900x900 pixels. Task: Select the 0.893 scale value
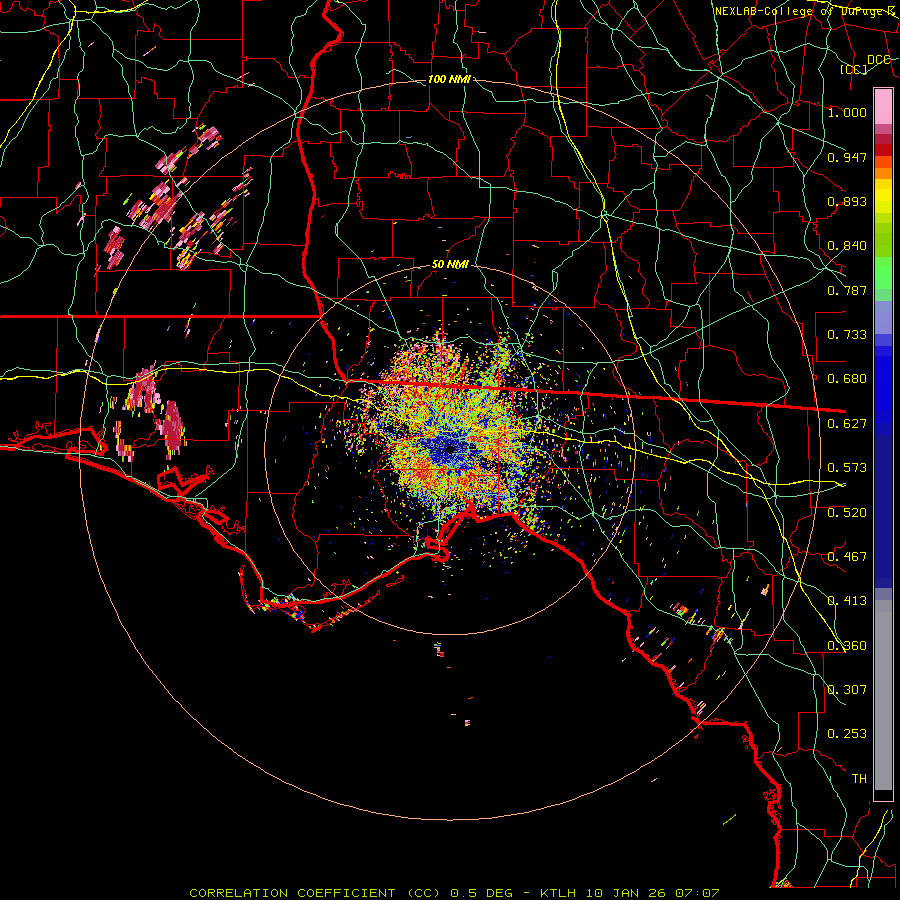[x=847, y=201]
